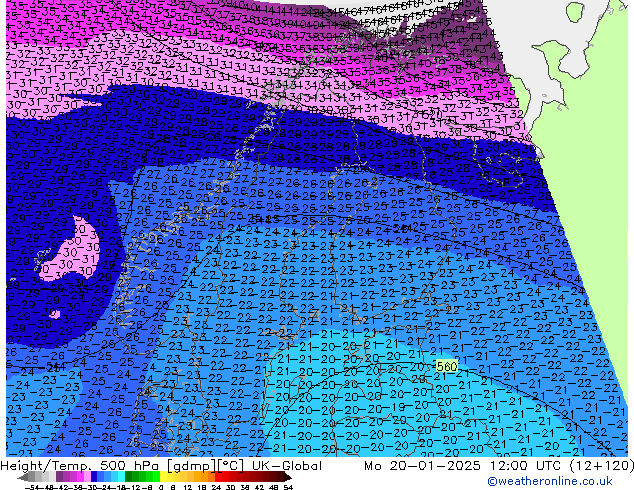Image resolution: width=634 pixels, height=490 pixels.
Task: Click the left gray arrow end of legend
Action: tap(22, 477)
